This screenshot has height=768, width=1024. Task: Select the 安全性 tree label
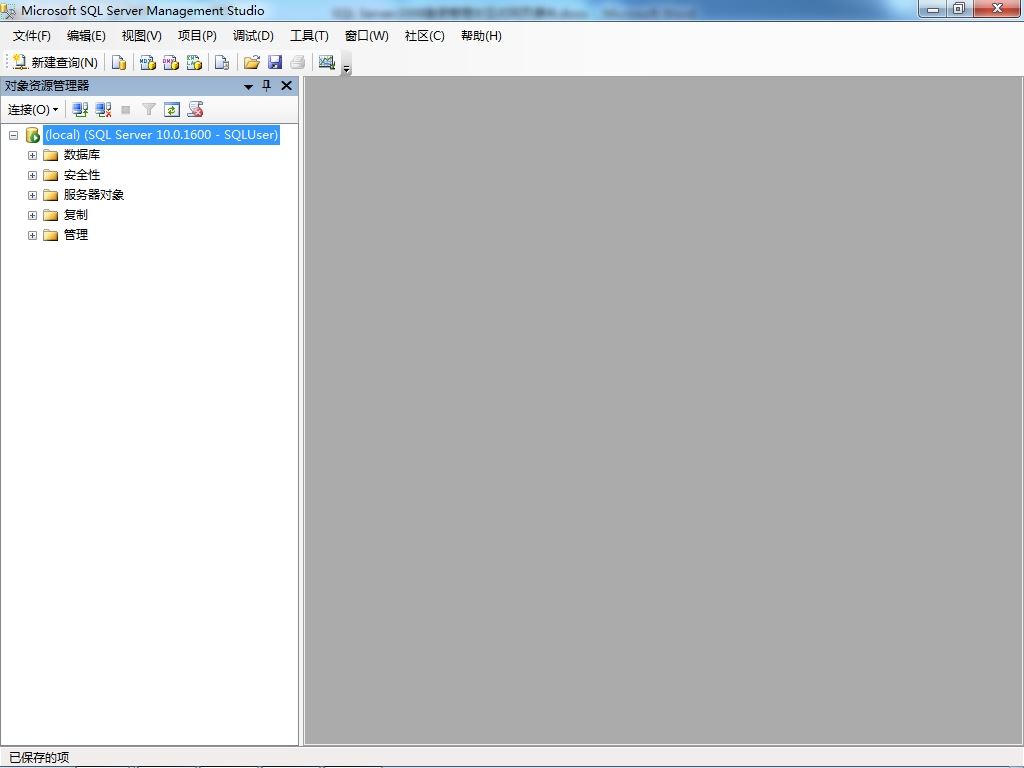pos(82,175)
